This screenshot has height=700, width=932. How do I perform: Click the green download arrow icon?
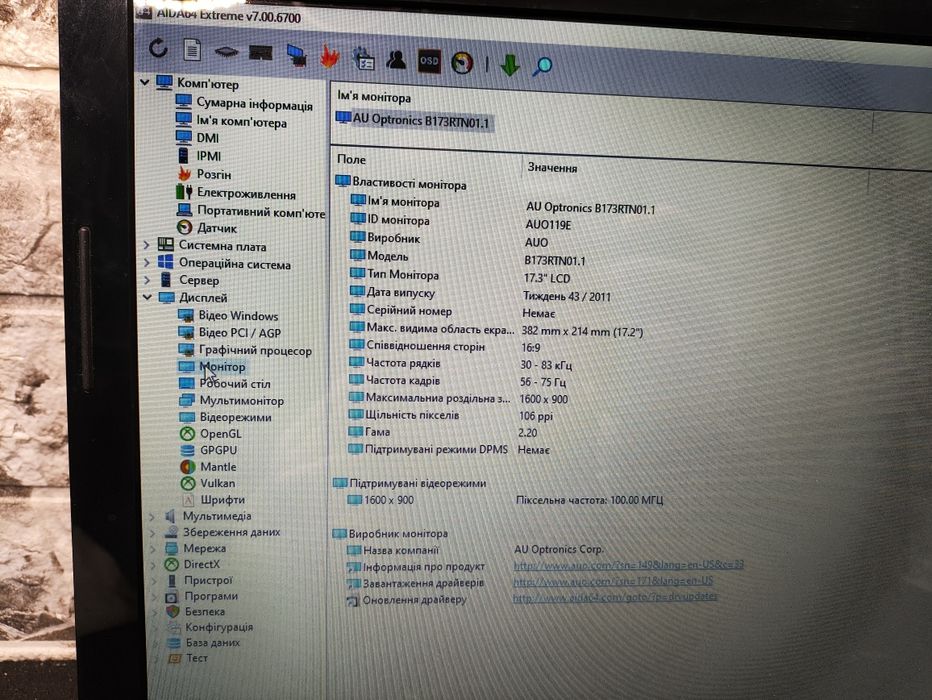510,65
